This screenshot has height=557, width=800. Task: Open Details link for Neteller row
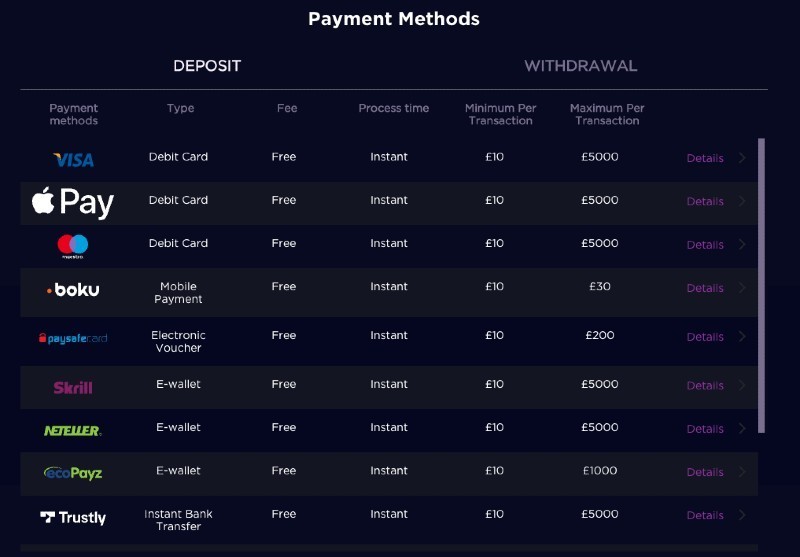click(705, 429)
